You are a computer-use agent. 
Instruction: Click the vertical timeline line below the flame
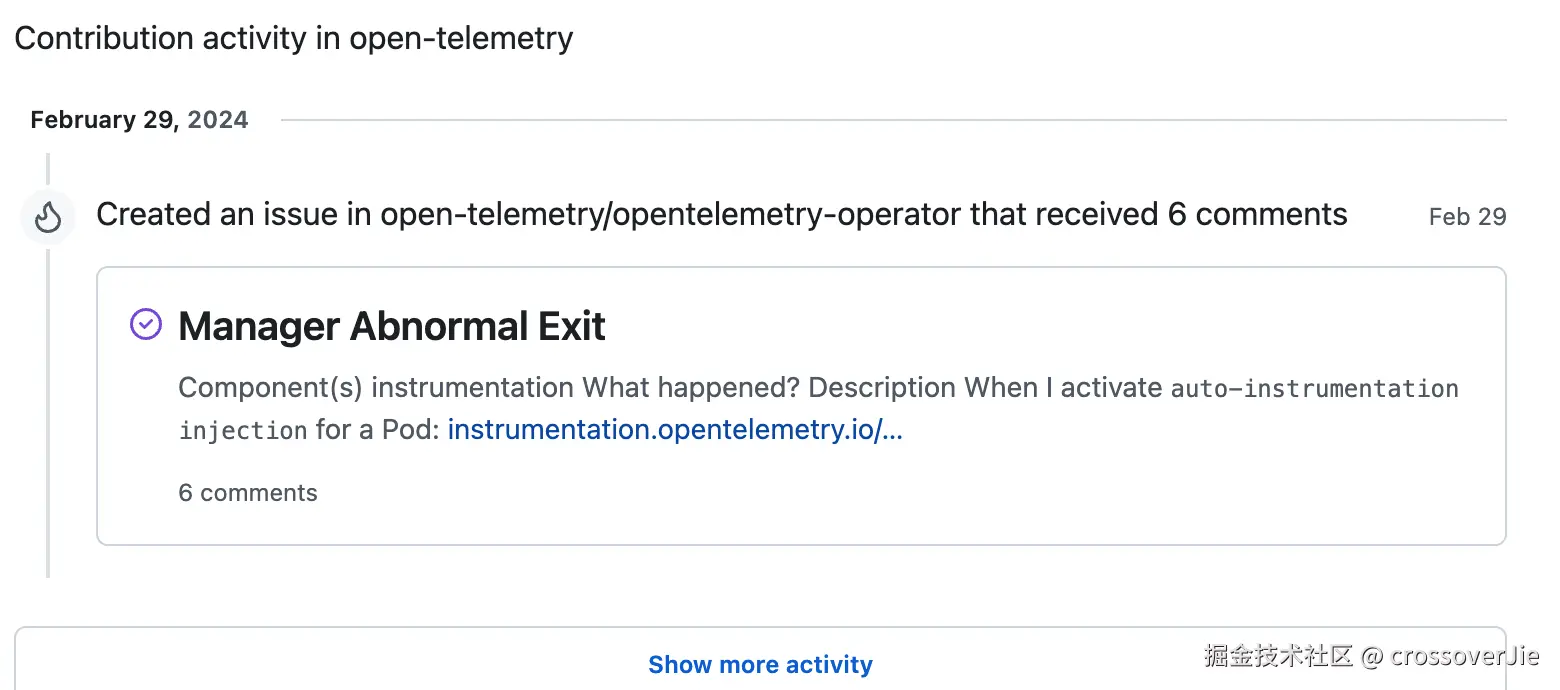pyautogui.click(x=48, y=400)
